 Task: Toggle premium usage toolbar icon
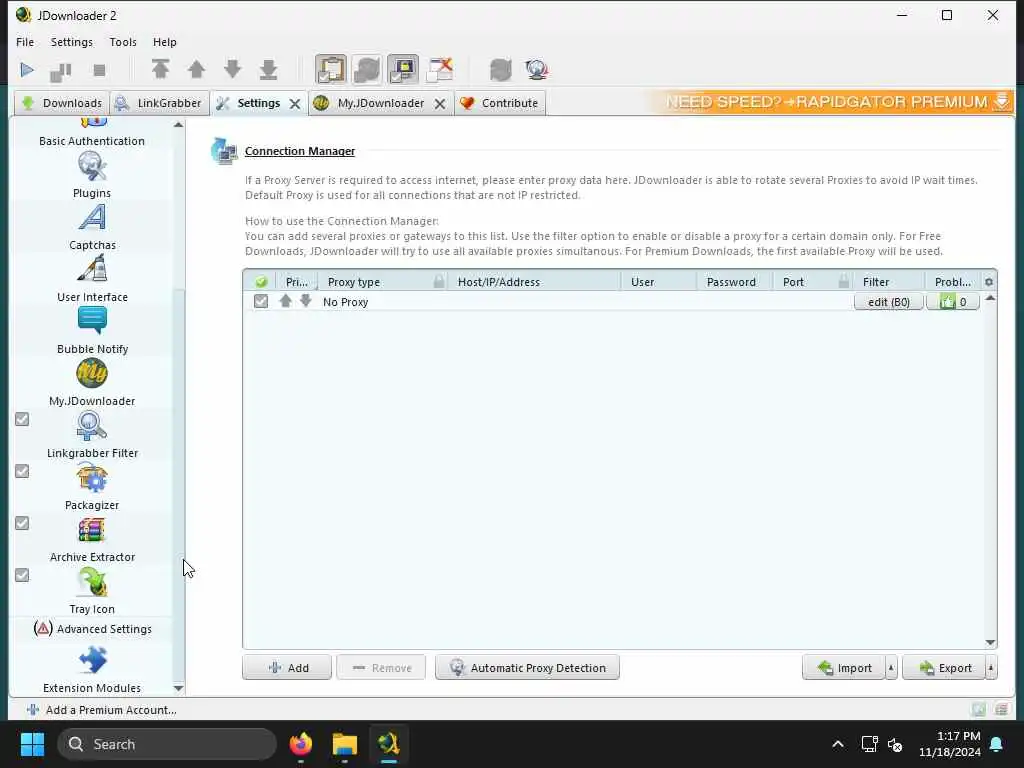[403, 69]
